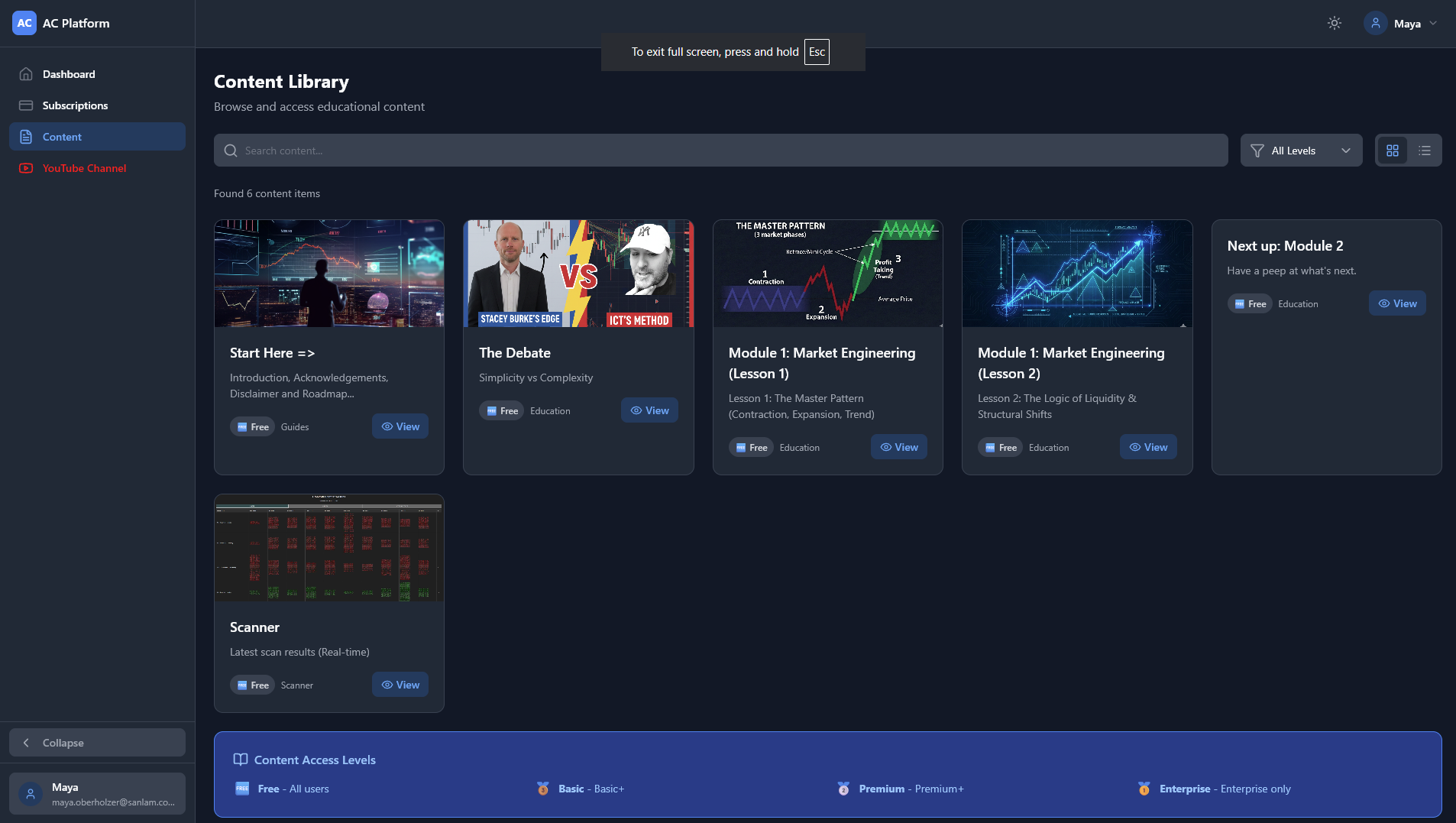
Task: Click the Content document icon
Action: 26,137
